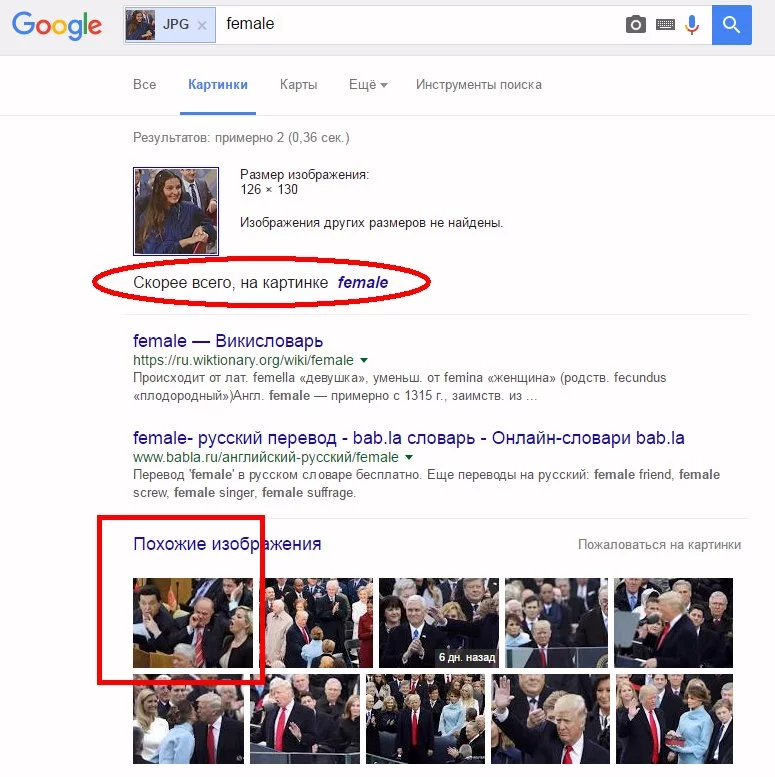Open the female — Викисловарь result
Image resolution: width=775 pixels, height=777 pixels.
click(x=228, y=341)
